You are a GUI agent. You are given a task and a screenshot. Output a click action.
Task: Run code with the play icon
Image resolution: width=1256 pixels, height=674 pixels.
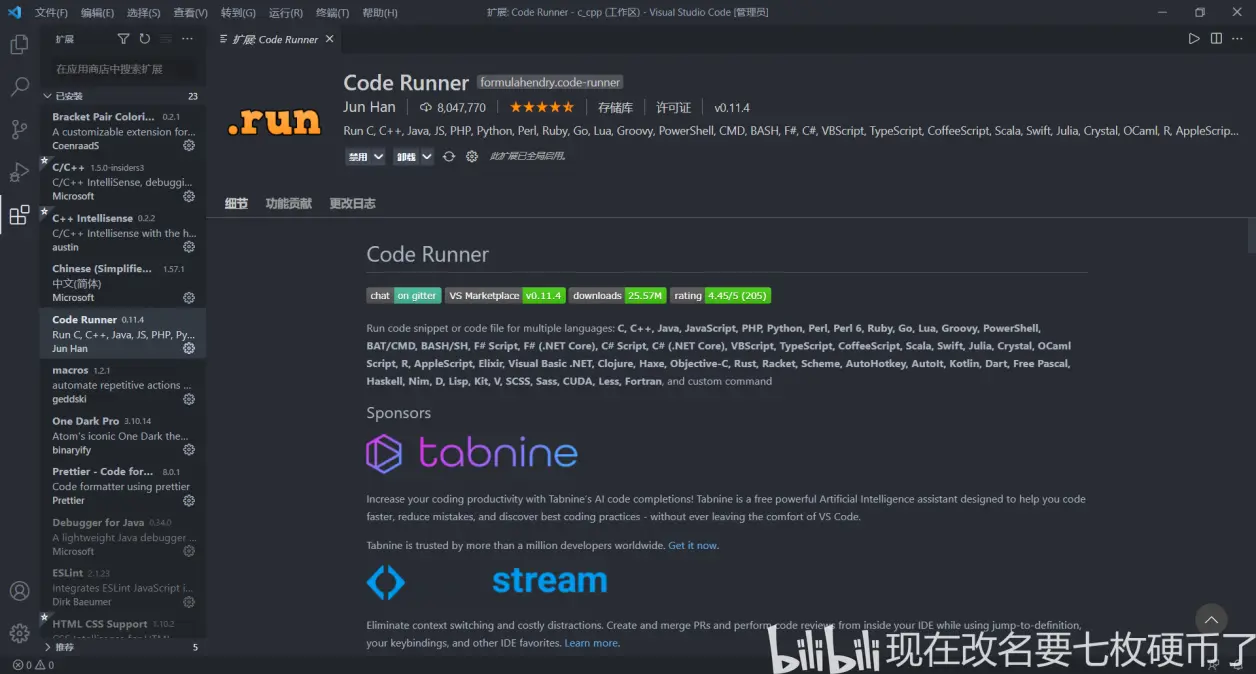click(1194, 39)
